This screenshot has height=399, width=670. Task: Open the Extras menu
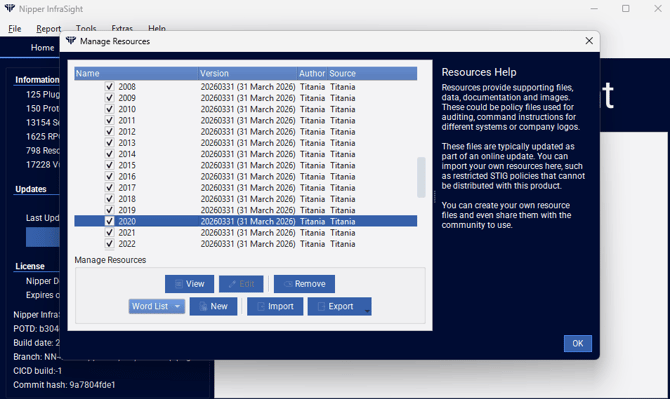click(122, 28)
